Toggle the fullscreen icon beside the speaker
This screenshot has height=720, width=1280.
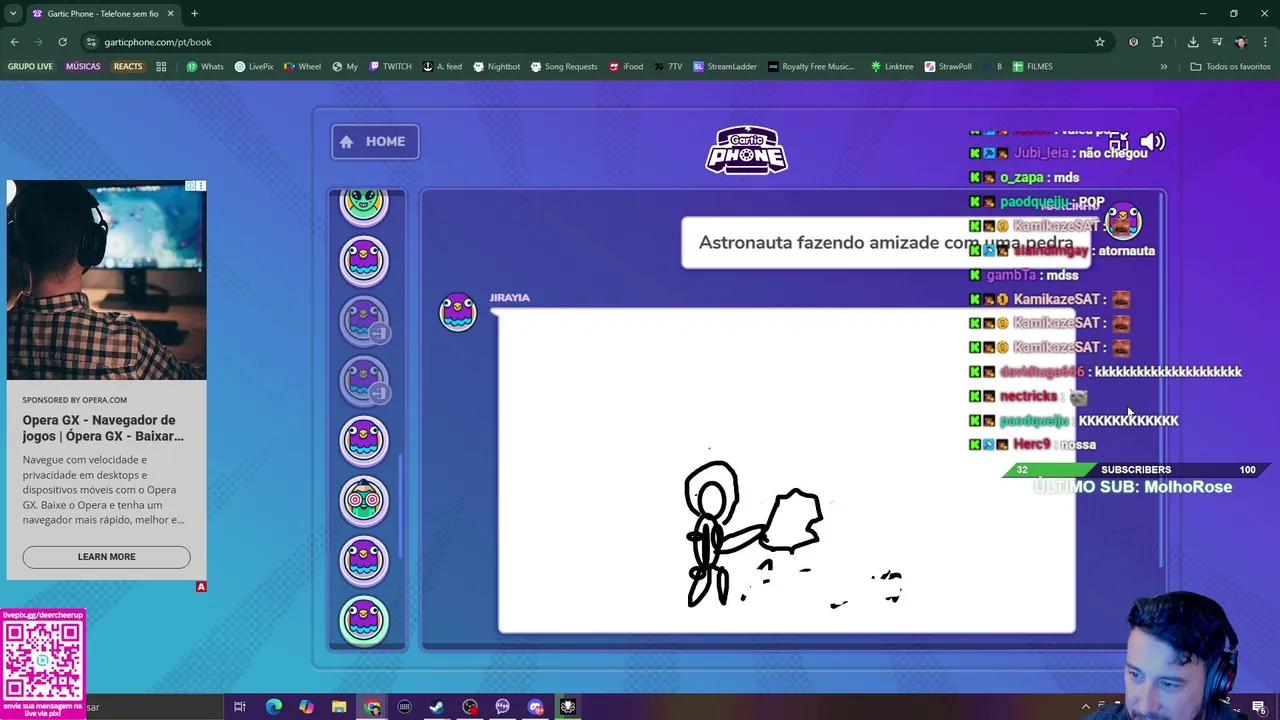1118,141
